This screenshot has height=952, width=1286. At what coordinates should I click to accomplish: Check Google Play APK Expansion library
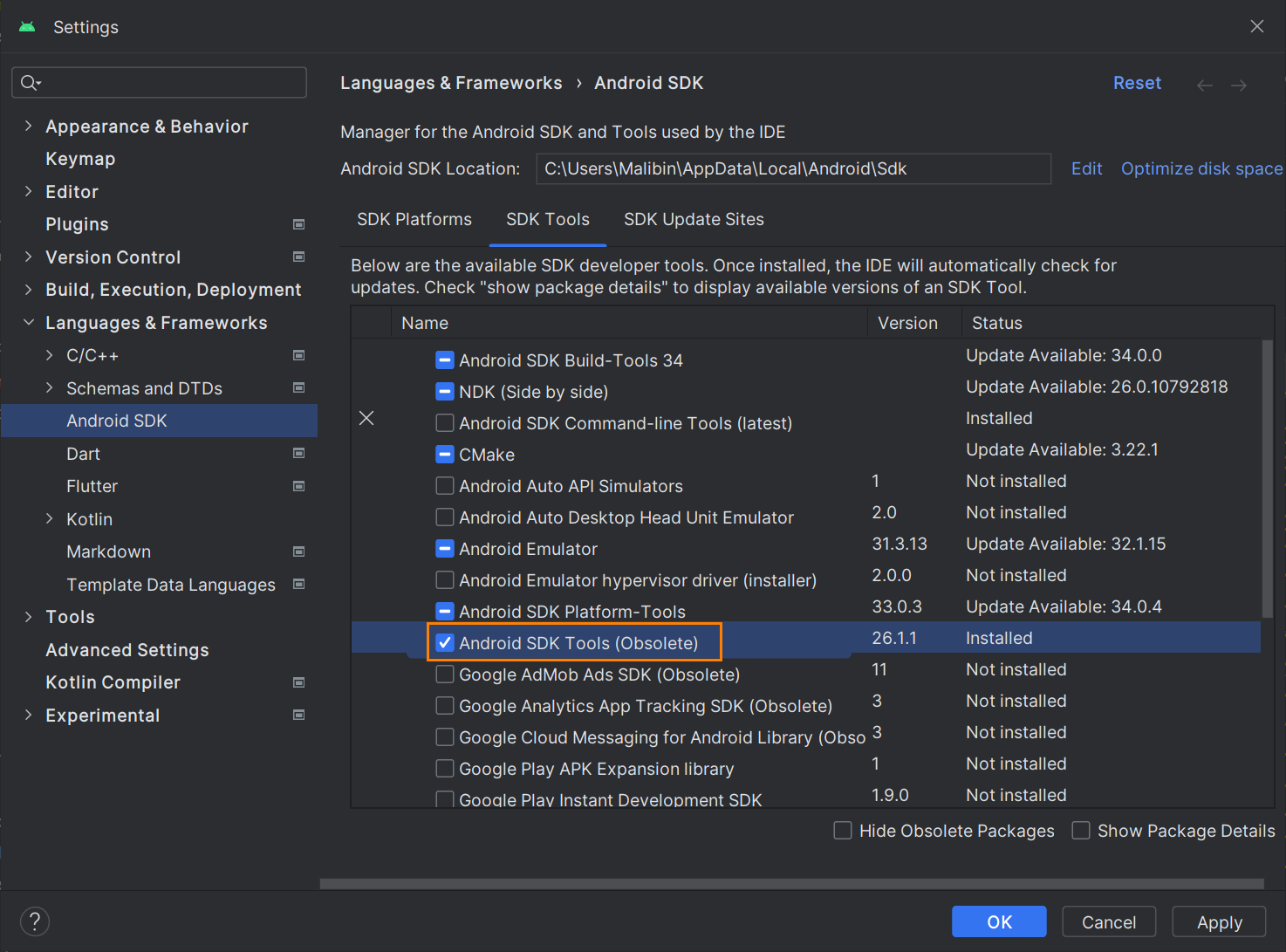[445, 768]
